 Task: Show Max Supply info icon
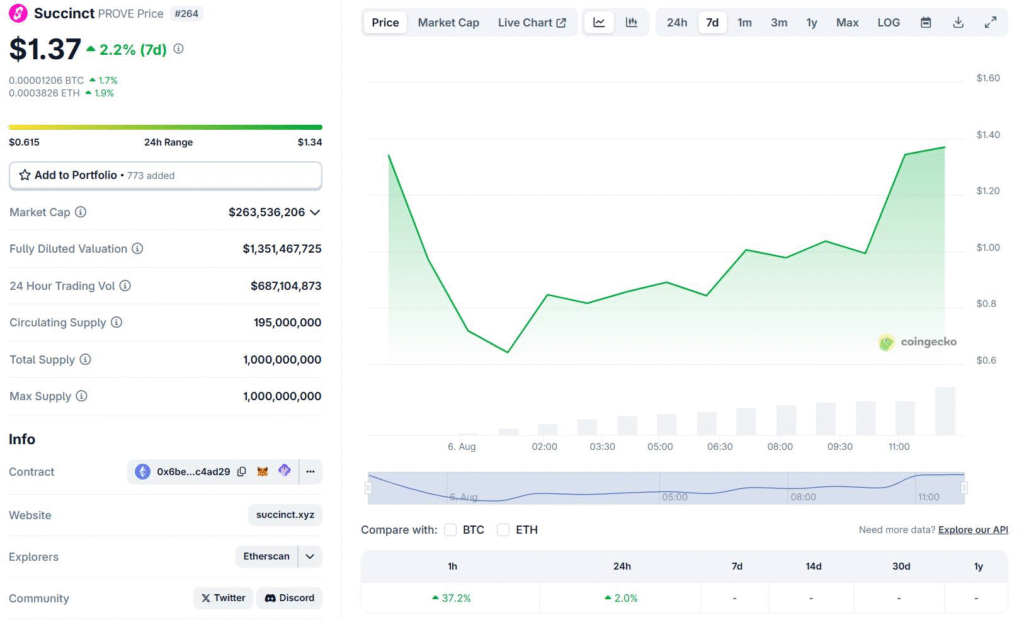81,397
